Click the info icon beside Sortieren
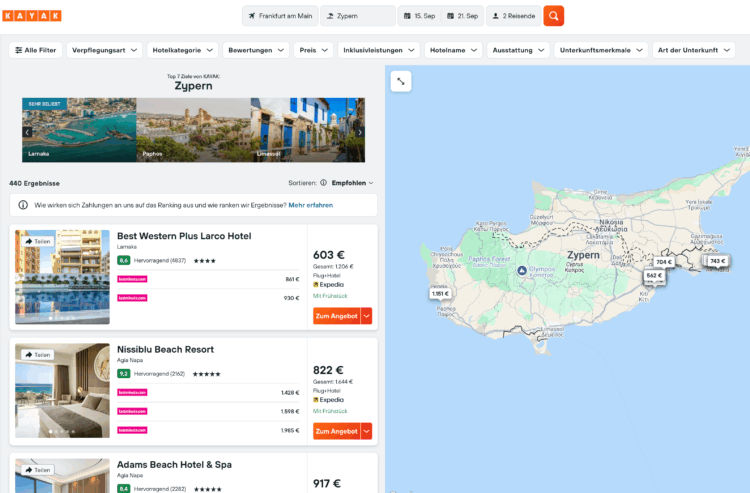This screenshot has height=493, width=750. (x=323, y=183)
